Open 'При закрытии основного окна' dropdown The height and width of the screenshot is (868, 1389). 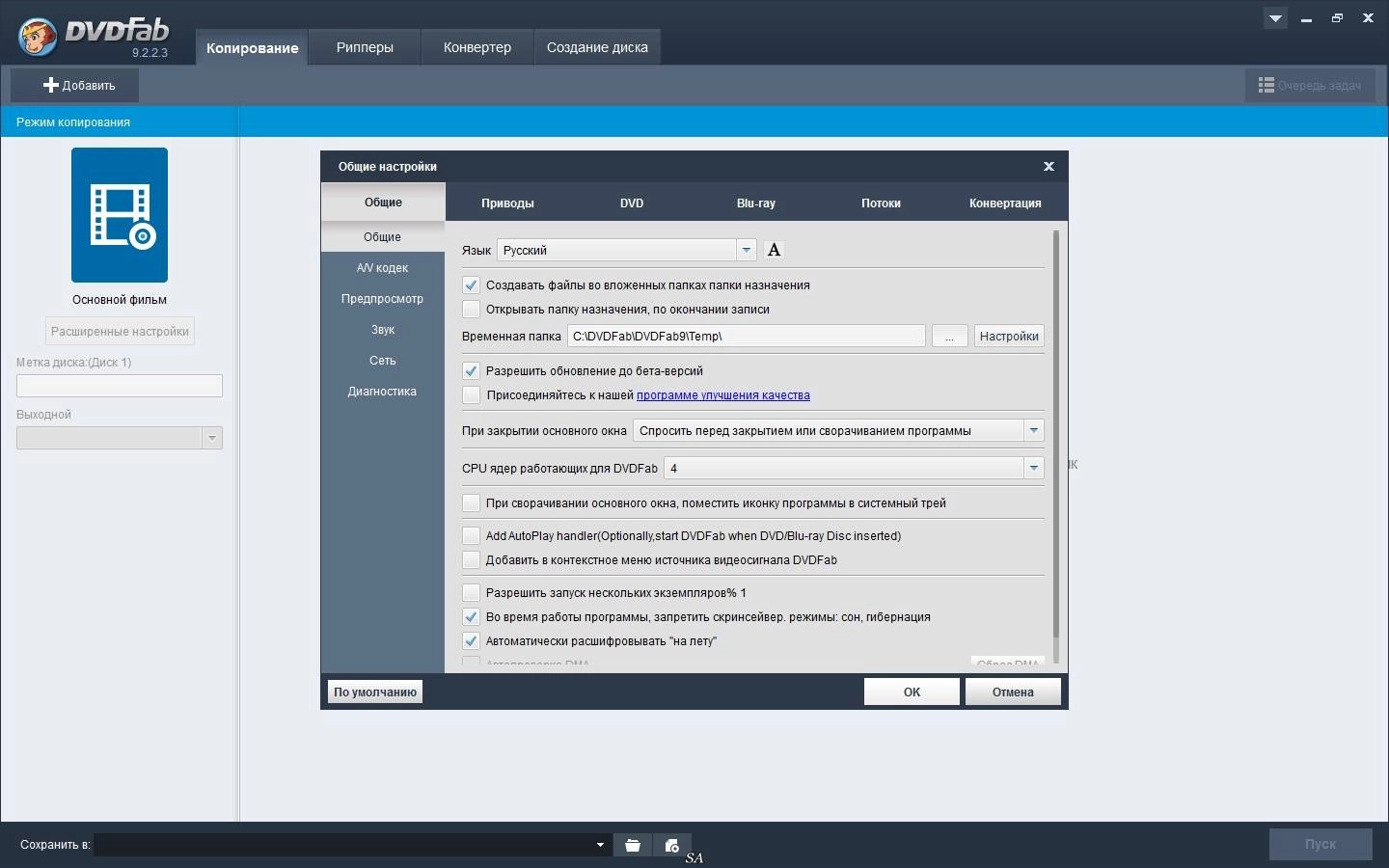pyautogui.click(x=838, y=431)
